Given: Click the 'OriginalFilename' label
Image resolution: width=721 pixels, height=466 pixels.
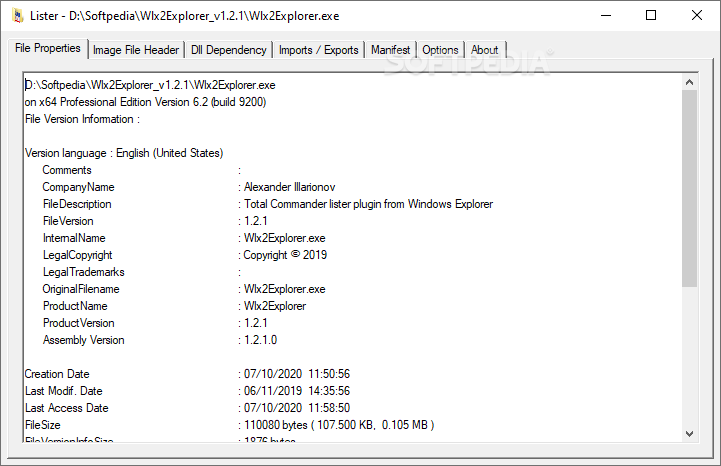Looking at the screenshot, I should [x=81, y=289].
